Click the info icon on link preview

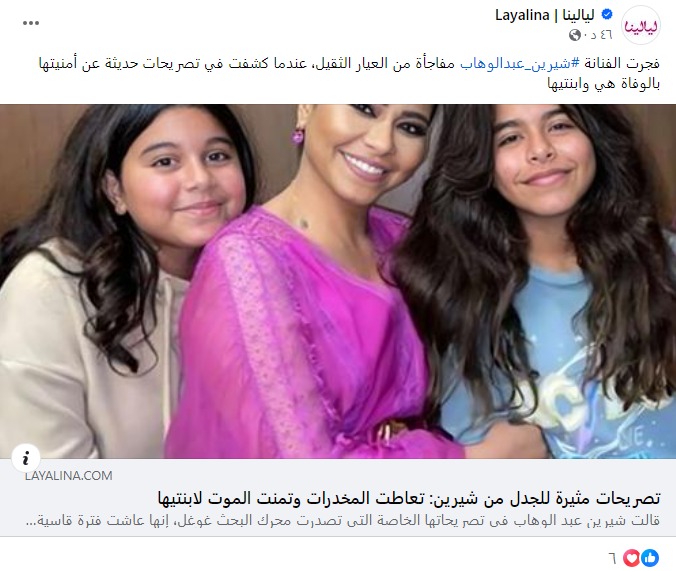(26, 458)
